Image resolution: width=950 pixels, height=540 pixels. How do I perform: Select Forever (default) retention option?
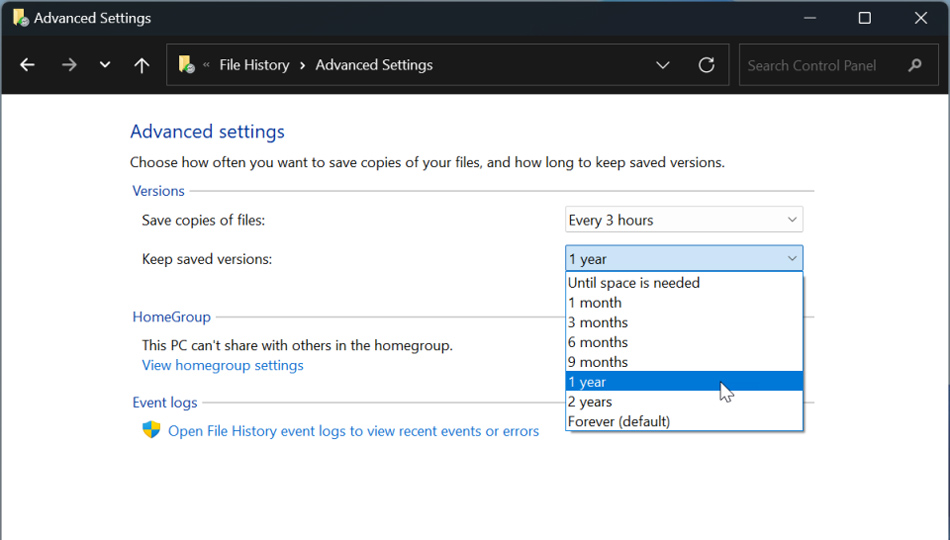(x=619, y=422)
